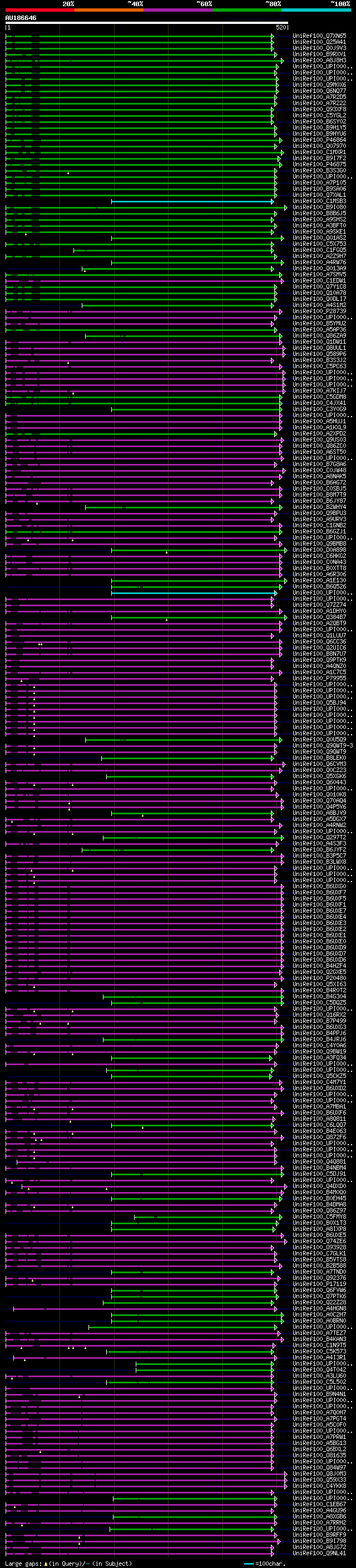Image resolution: width=356 pixels, height=1568 pixels.
Task: Click the UniRef100_Q60443 entry
Action: click(319, 783)
